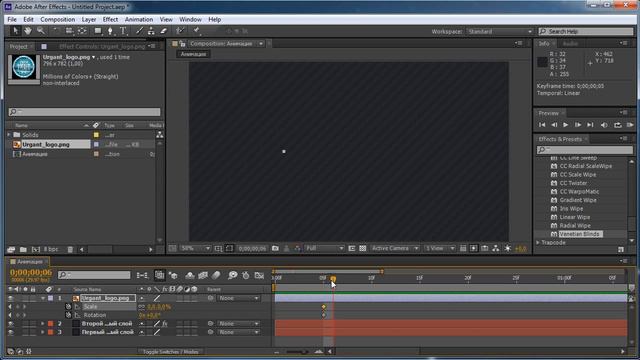Open the File menu
This screenshot has width=640, height=360.
click(x=12, y=19)
